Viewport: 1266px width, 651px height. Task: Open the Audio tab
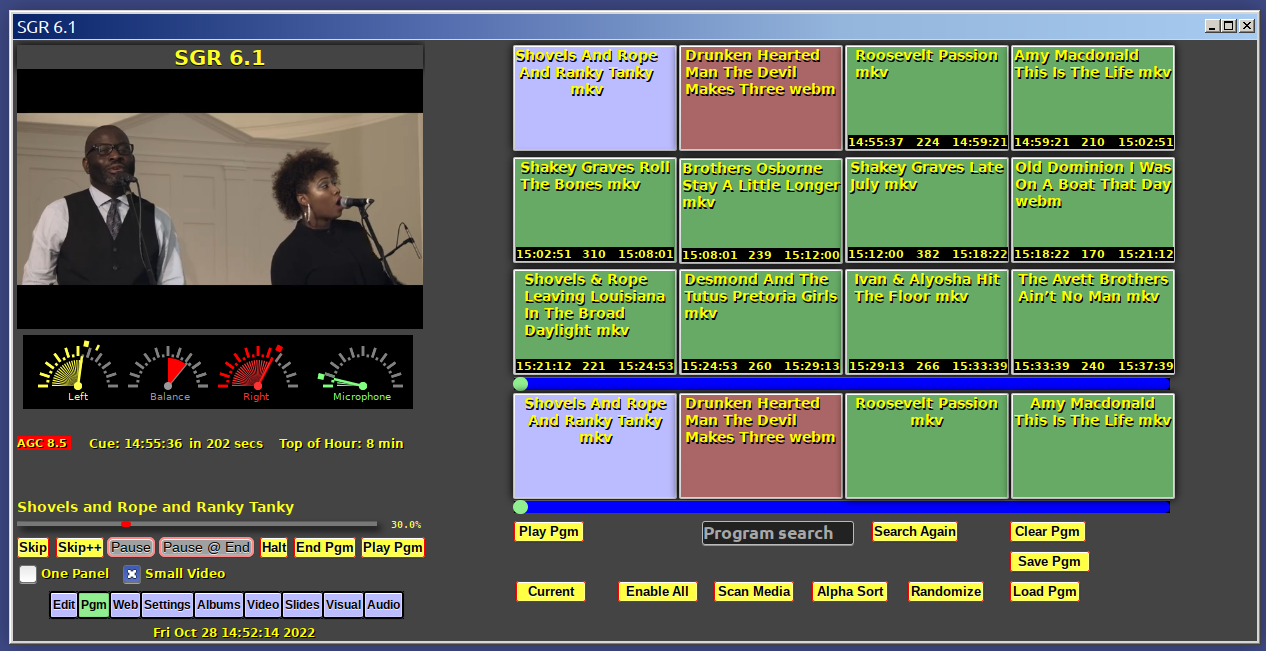(383, 605)
